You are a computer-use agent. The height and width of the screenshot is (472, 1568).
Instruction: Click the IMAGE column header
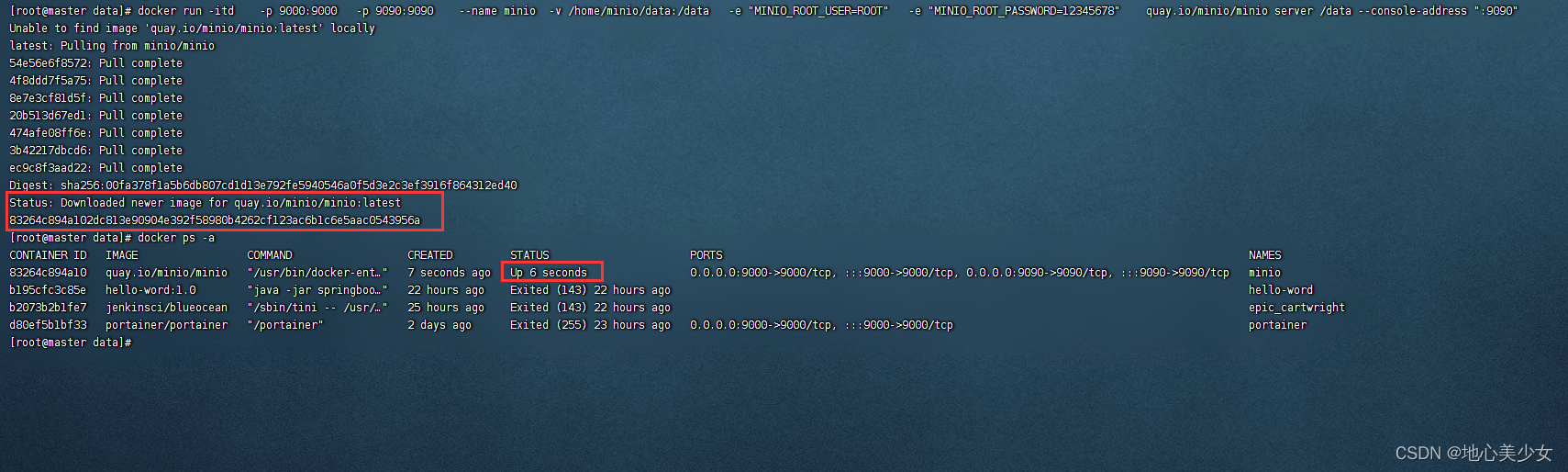(121, 255)
